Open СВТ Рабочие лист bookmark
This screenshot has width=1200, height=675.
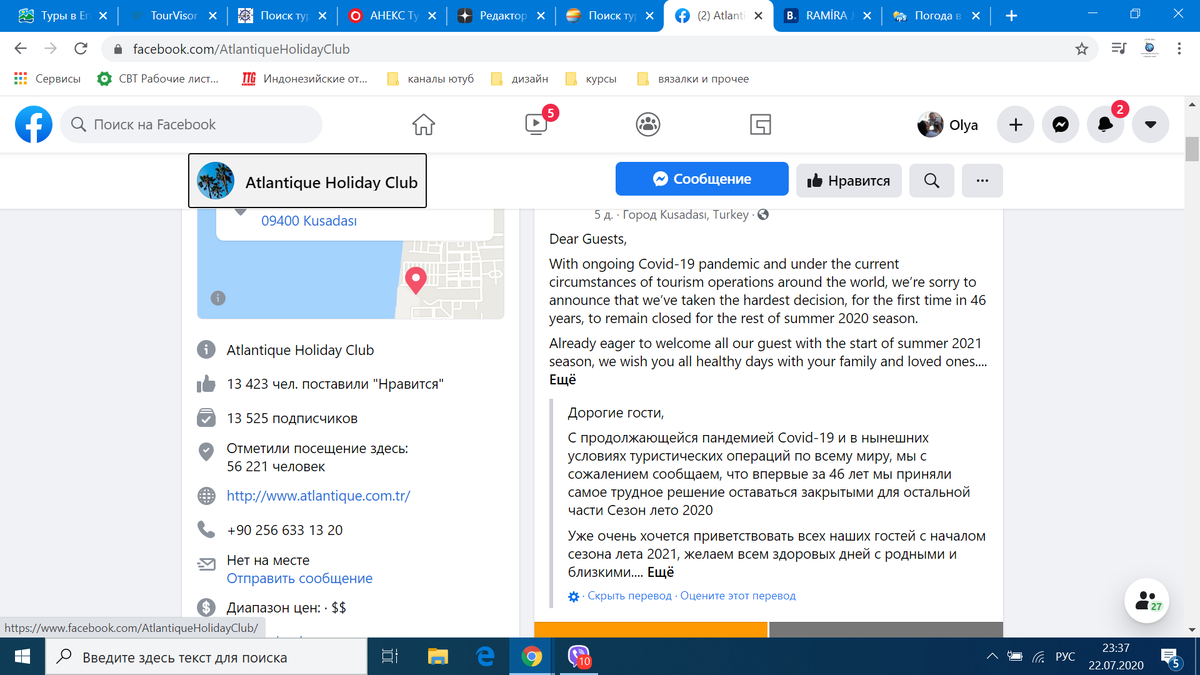click(x=158, y=78)
